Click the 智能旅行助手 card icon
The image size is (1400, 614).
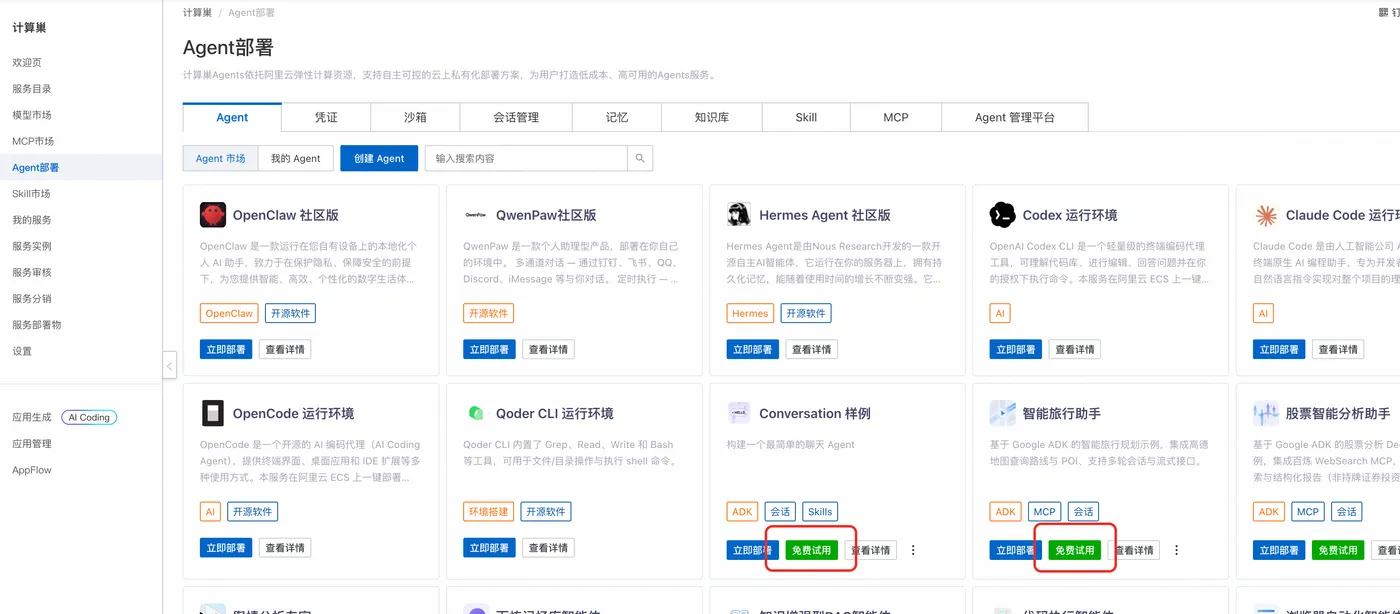tap(1002, 413)
